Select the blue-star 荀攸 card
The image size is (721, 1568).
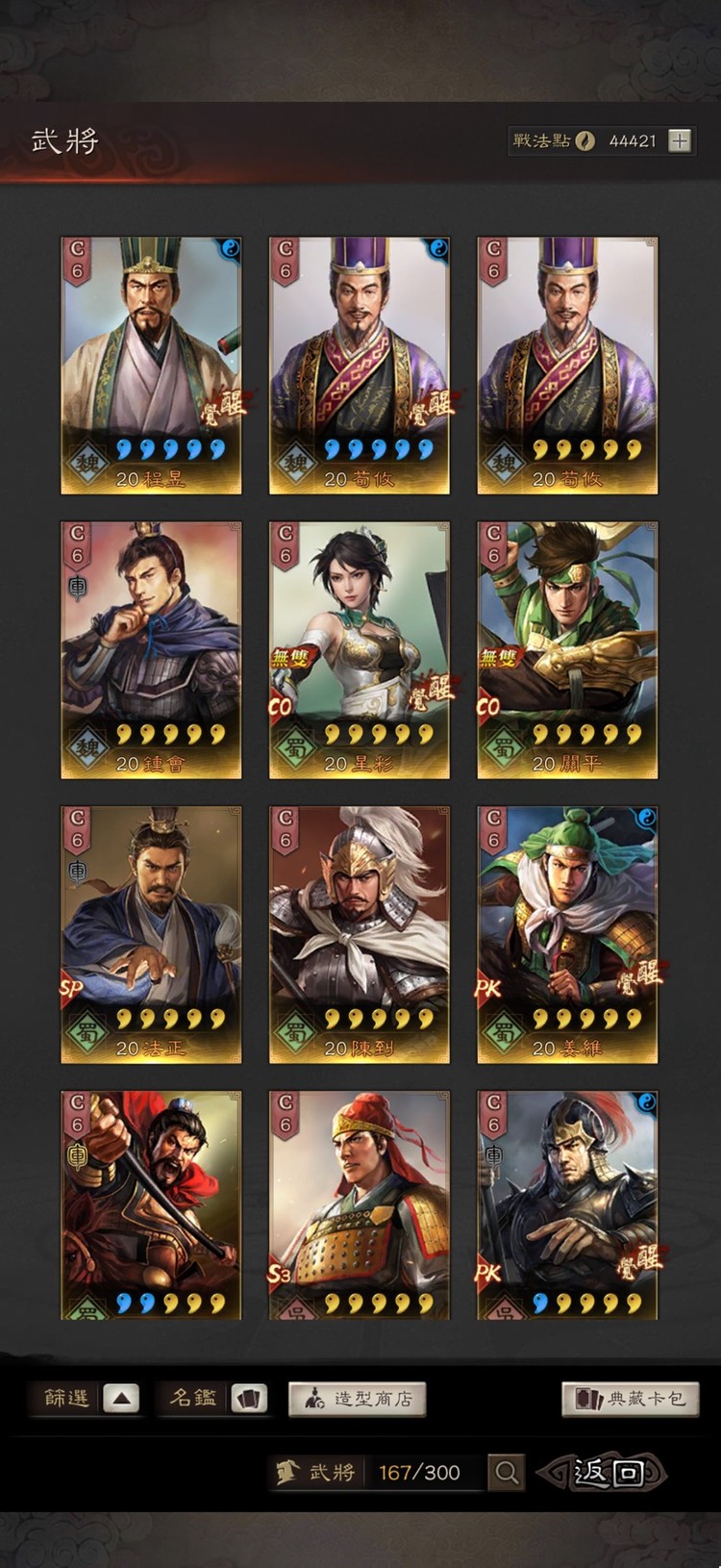coord(359,366)
